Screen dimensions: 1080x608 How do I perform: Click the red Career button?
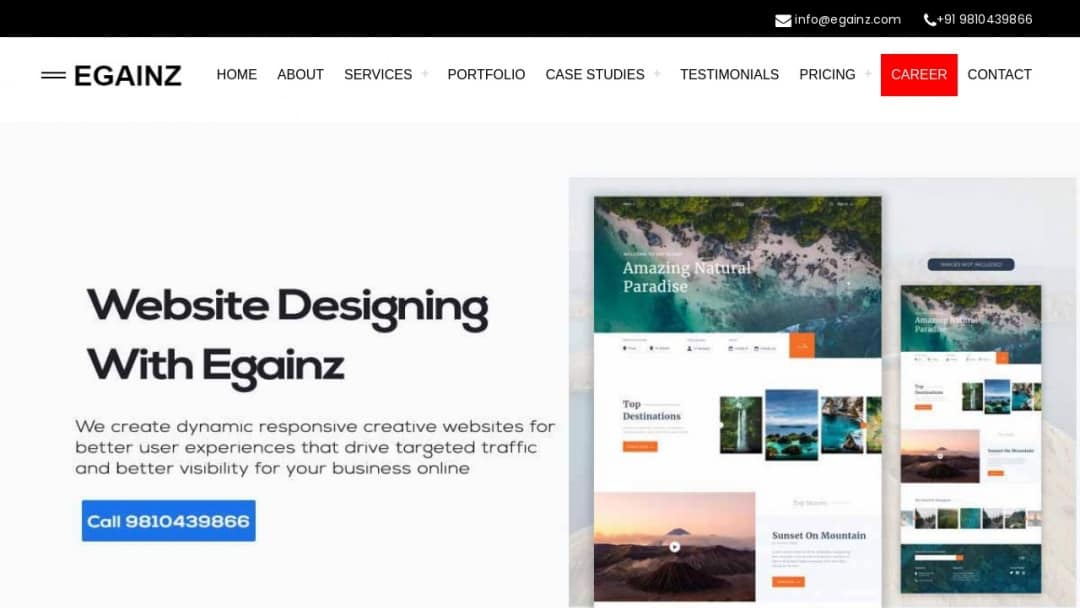(x=919, y=74)
